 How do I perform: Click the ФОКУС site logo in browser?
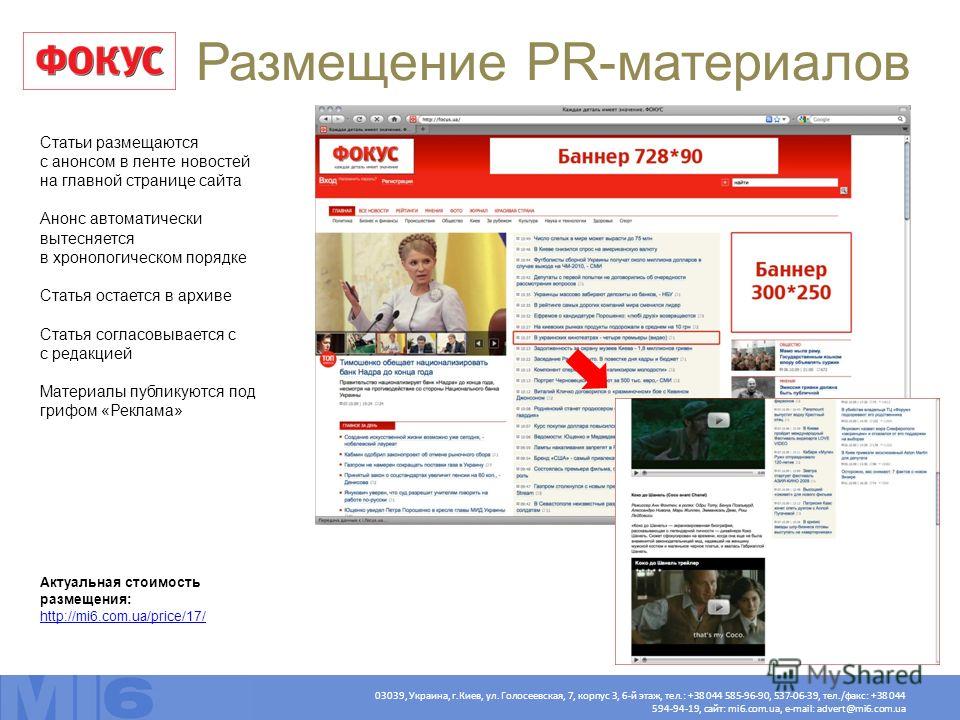tap(366, 156)
